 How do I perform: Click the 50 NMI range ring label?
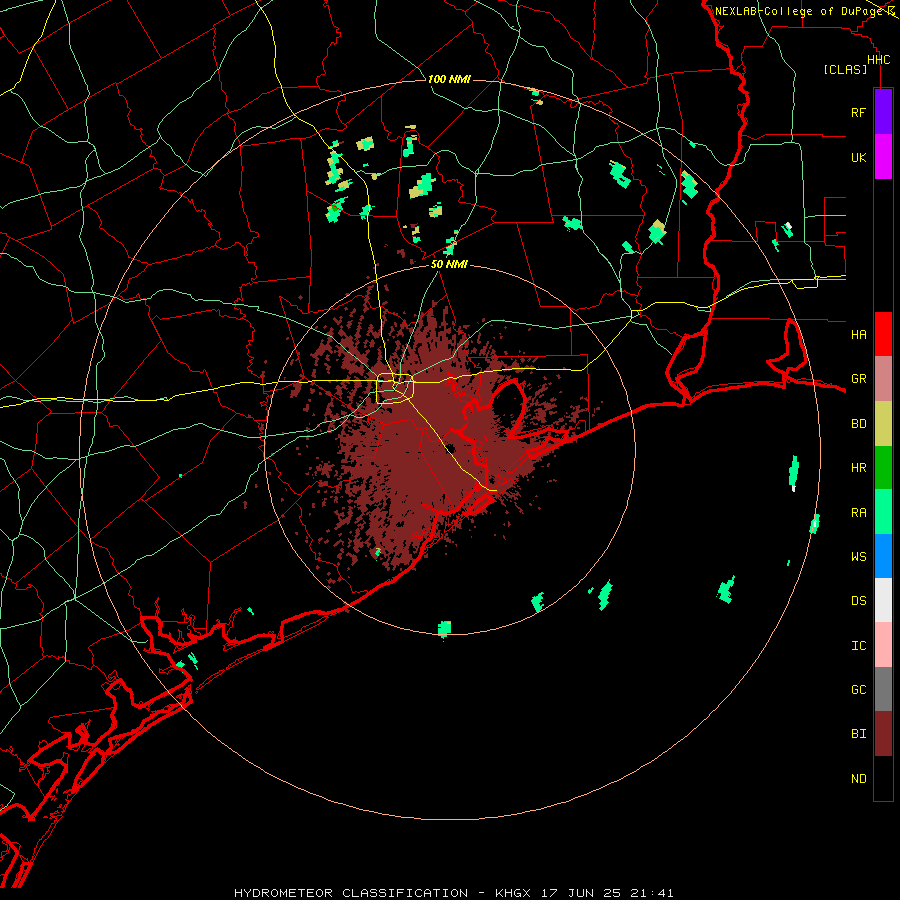pos(449,264)
